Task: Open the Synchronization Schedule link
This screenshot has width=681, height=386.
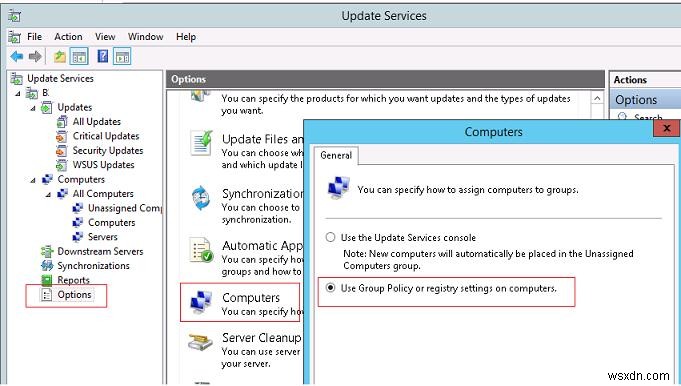Action: pyautogui.click(x=262, y=193)
